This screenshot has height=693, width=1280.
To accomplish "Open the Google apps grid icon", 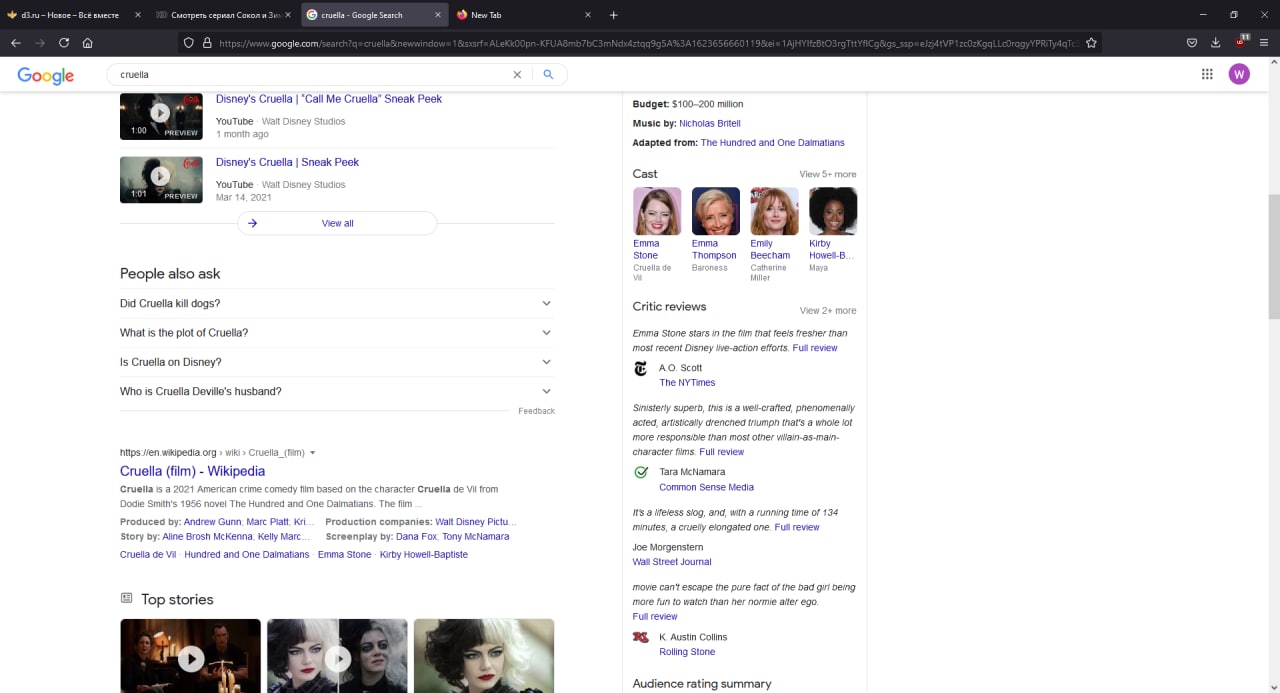I will click(1207, 74).
